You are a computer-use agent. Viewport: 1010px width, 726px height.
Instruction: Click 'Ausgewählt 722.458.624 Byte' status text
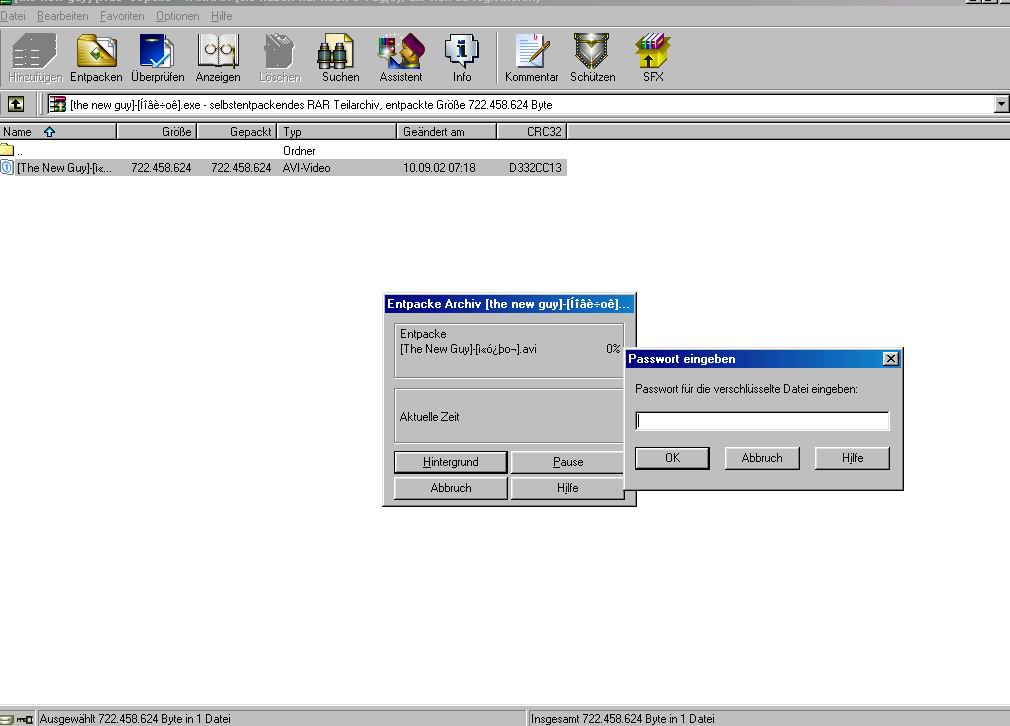point(135,719)
